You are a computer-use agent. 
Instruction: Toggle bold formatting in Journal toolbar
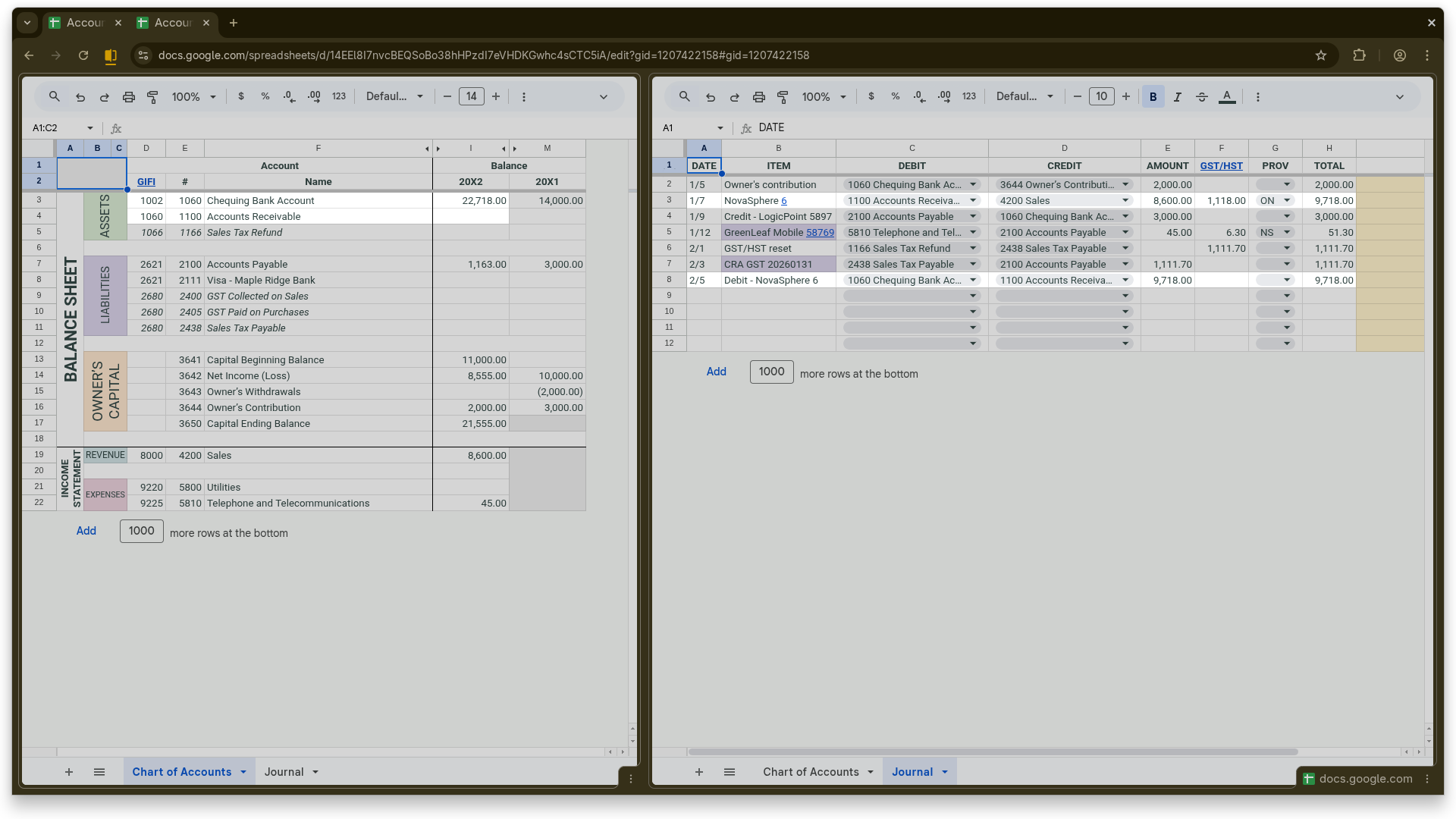tap(1153, 97)
